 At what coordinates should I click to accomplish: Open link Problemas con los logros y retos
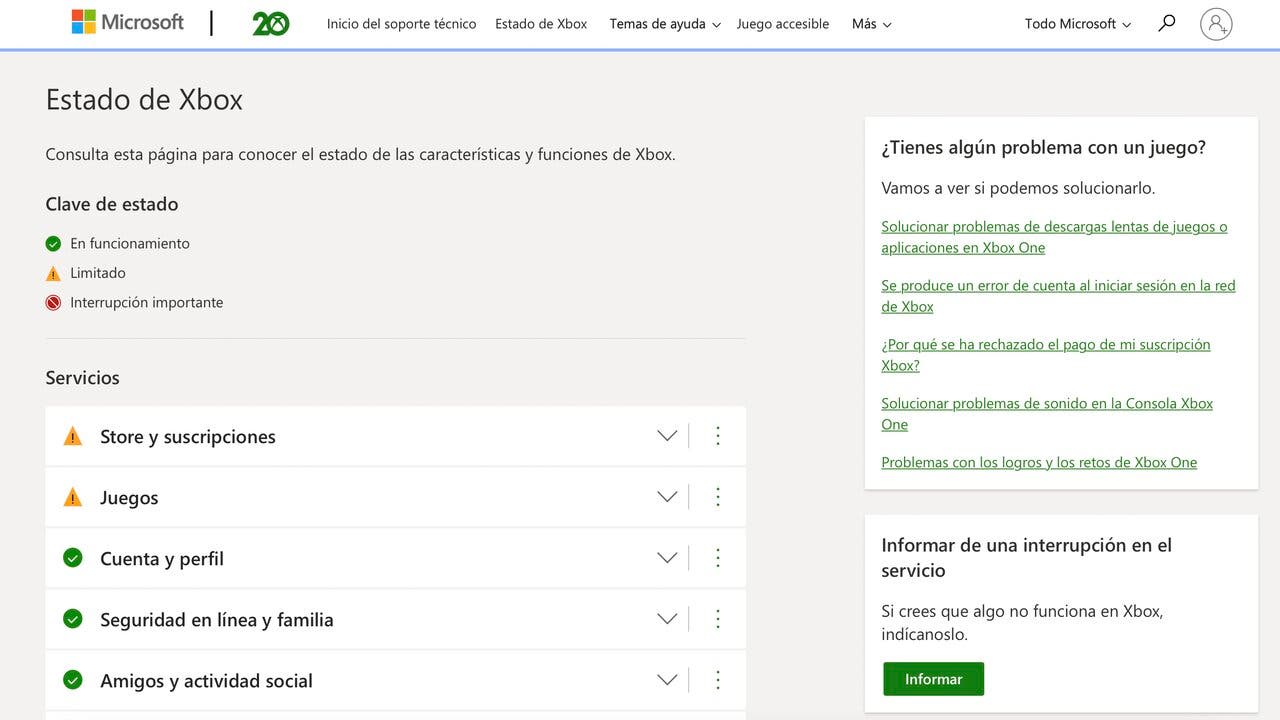coord(1039,462)
